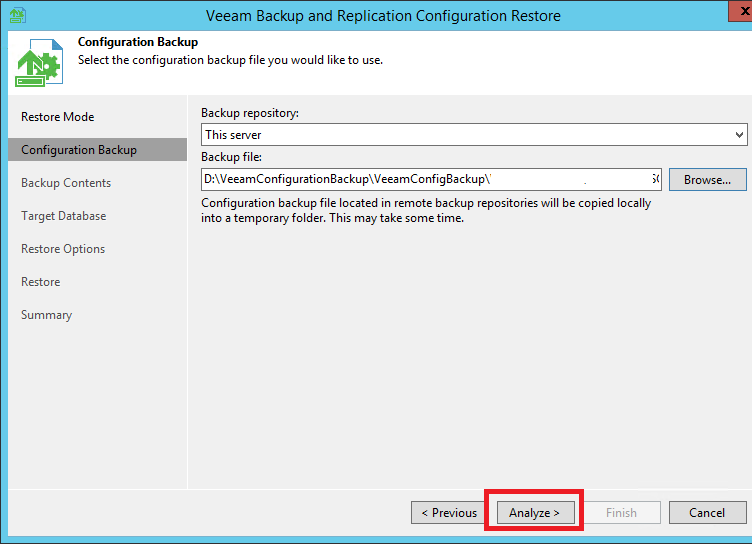This screenshot has width=753, height=546.
Task: Click the note about remote backup repositories
Action: pyautogui.click(x=426, y=210)
